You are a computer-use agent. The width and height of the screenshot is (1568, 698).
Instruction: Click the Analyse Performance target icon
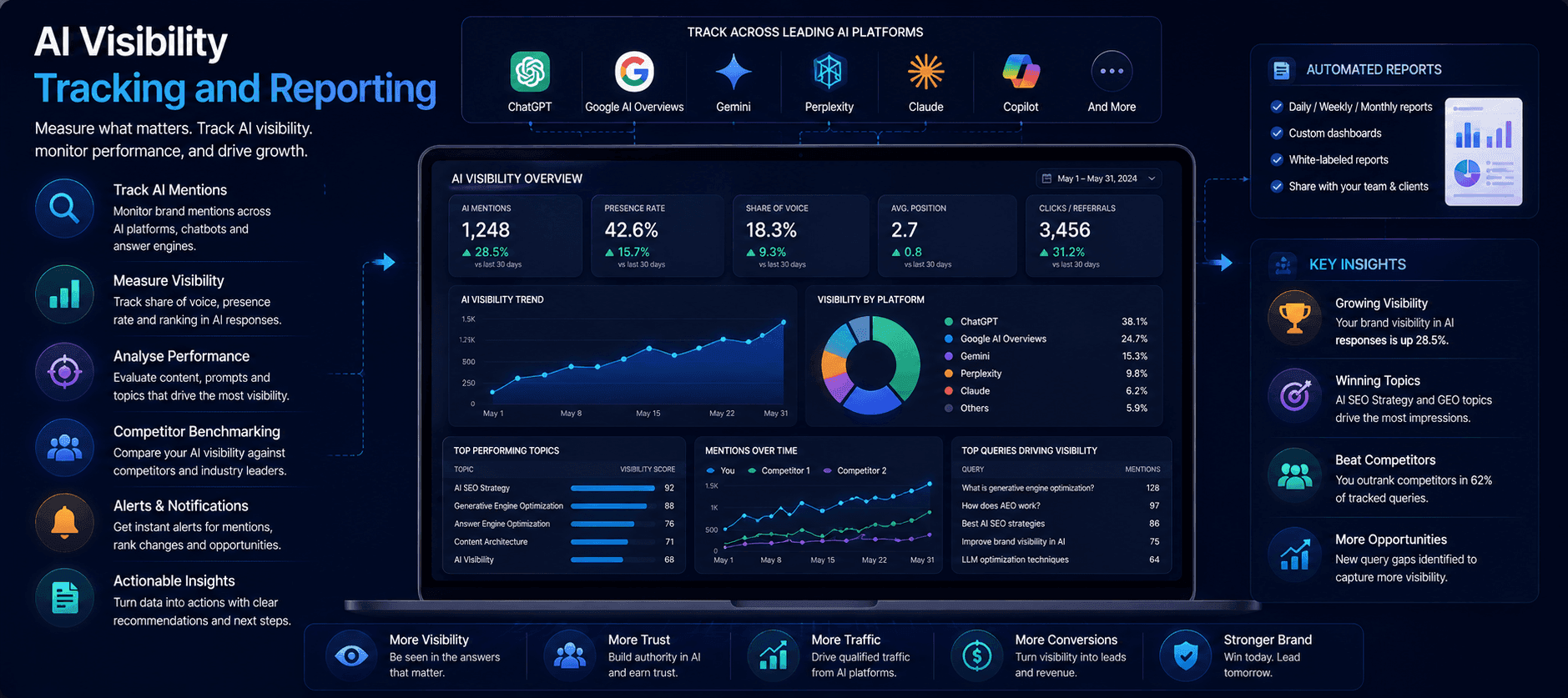point(64,371)
